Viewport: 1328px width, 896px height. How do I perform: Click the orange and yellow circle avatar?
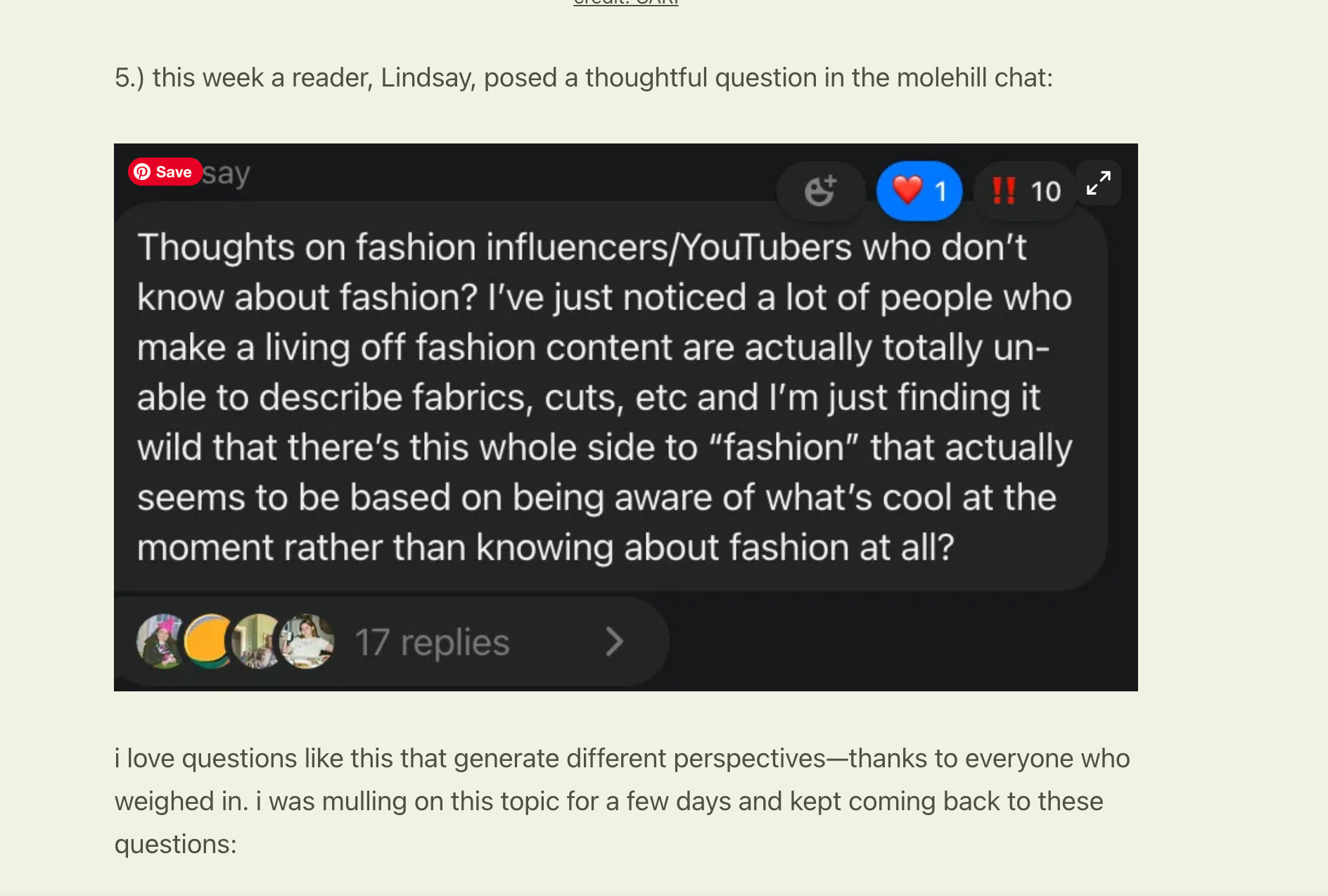coord(210,641)
